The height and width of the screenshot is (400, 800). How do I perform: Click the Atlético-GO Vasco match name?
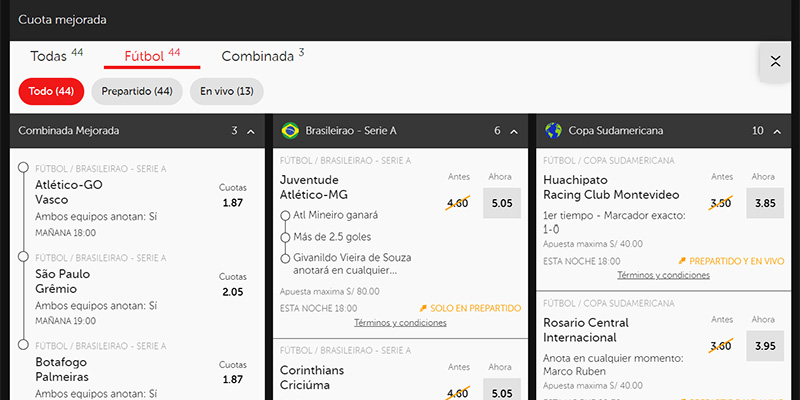coord(69,192)
